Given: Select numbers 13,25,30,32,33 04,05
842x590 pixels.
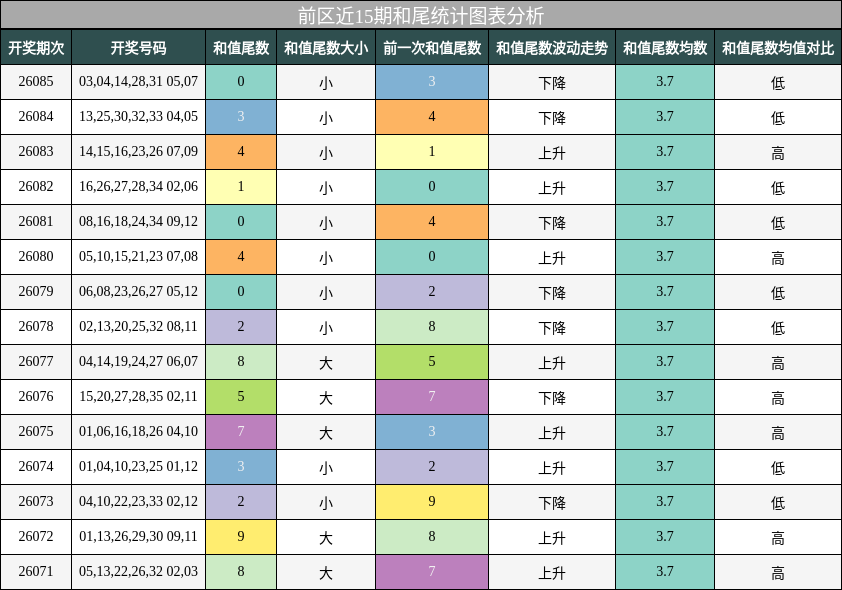Looking at the screenshot, I should 139,116.
